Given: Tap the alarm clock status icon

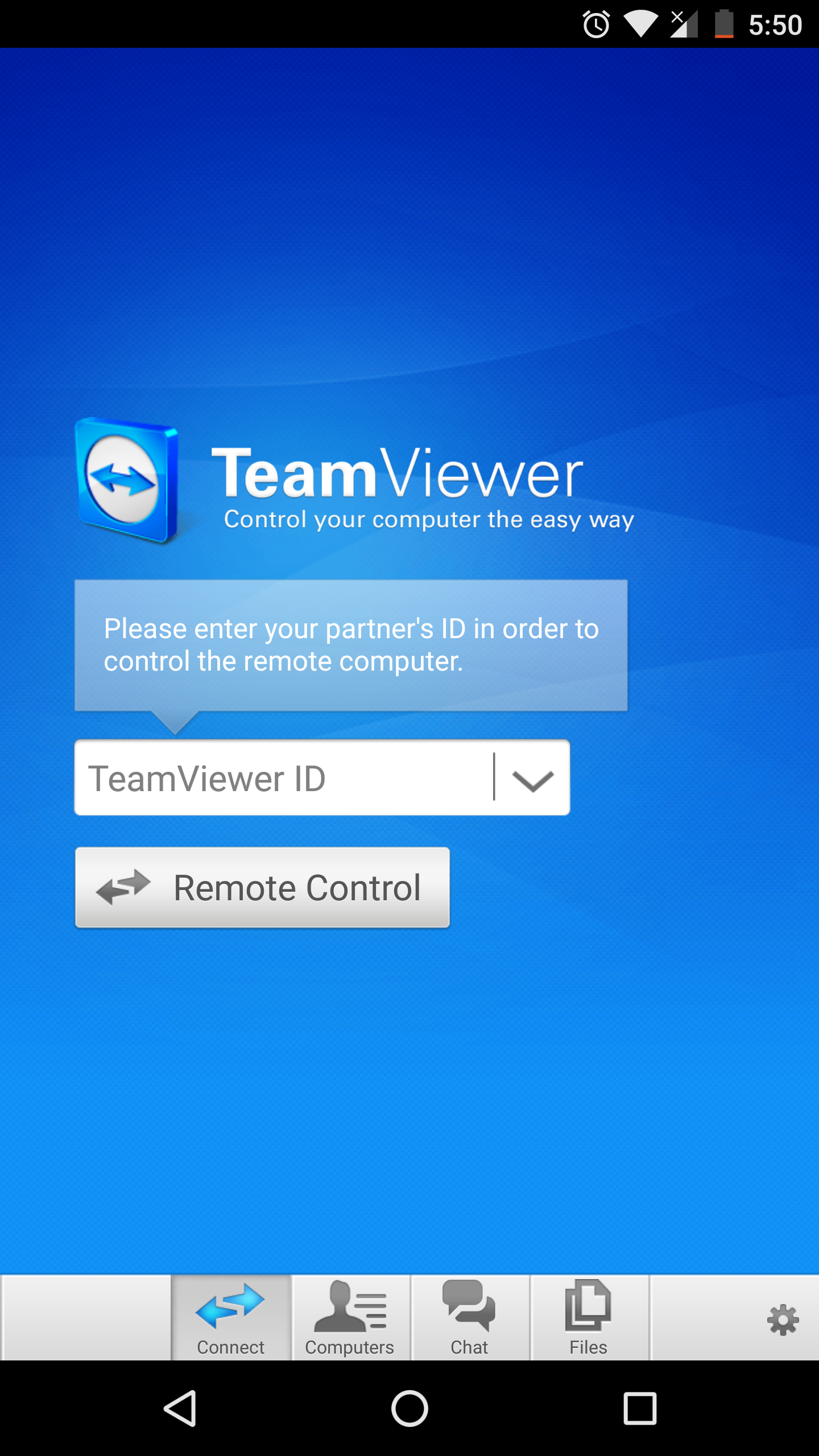Looking at the screenshot, I should click(x=597, y=24).
